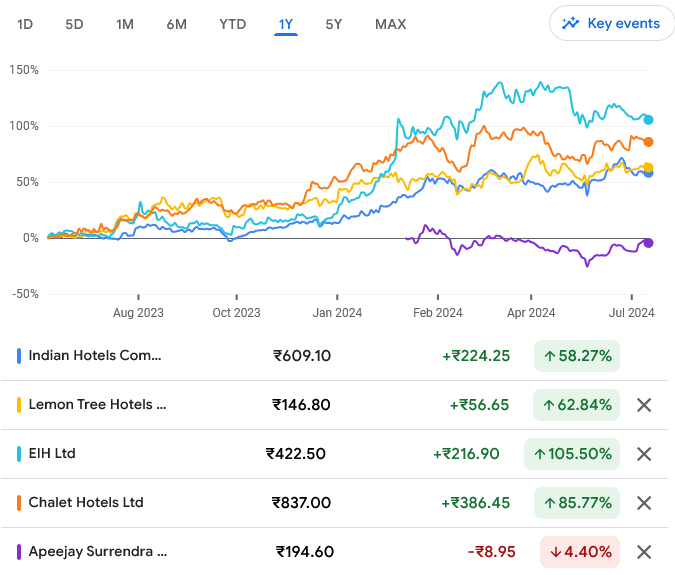Click the Feb 2024 axis label

click(x=438, y=313)
